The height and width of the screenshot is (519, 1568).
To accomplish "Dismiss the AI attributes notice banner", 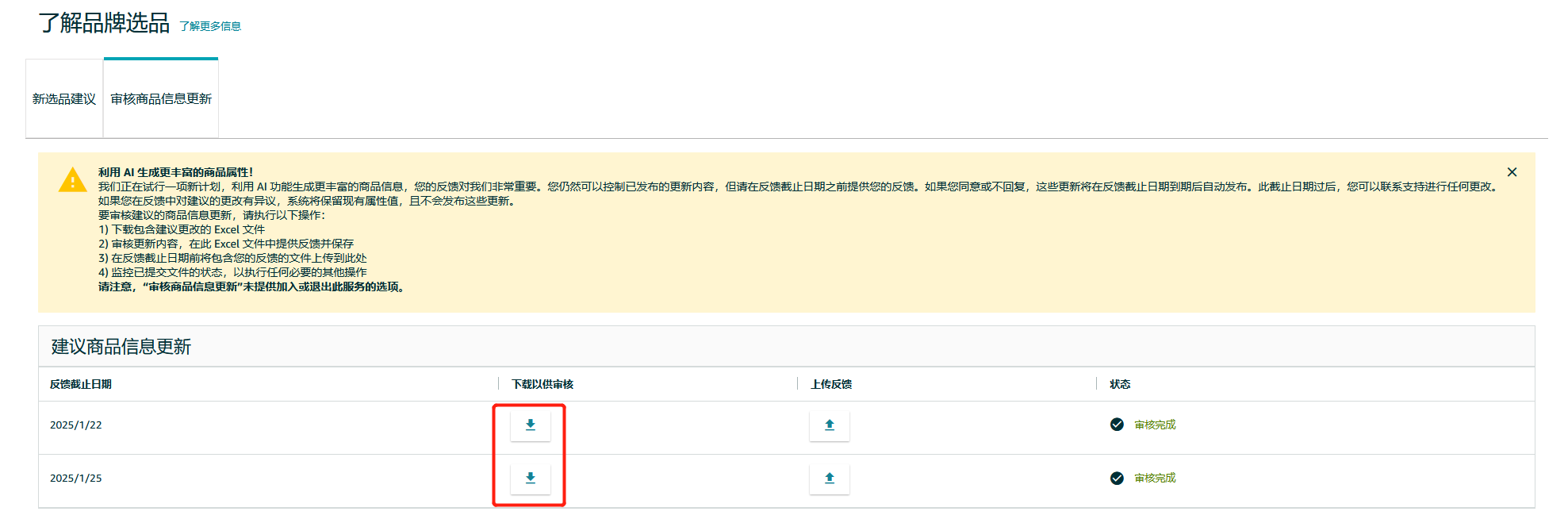I will [x=1512, y=172].
